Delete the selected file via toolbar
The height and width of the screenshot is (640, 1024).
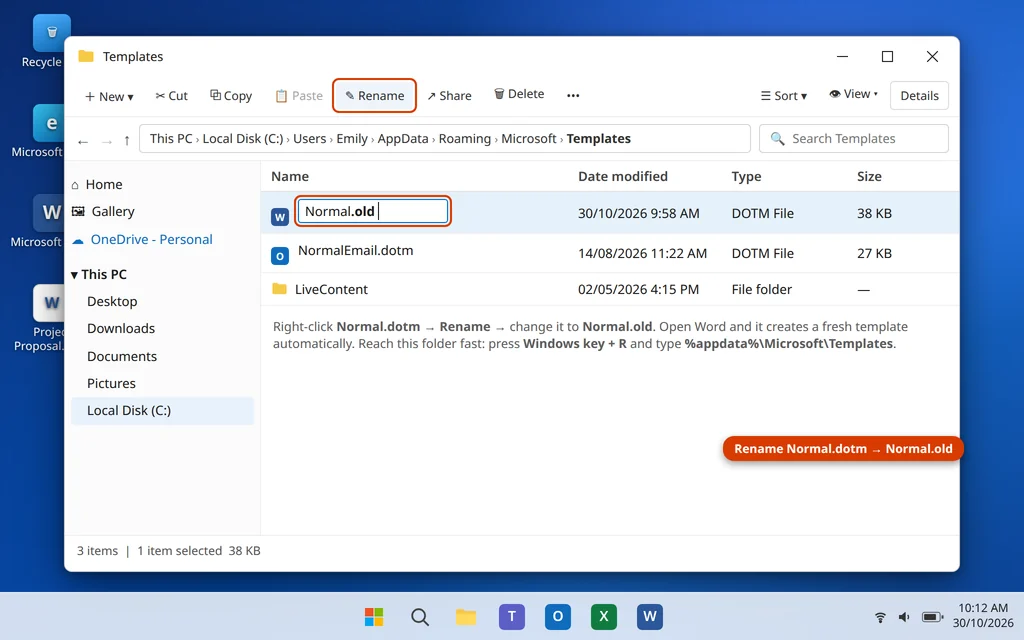(x=519, y=94)
